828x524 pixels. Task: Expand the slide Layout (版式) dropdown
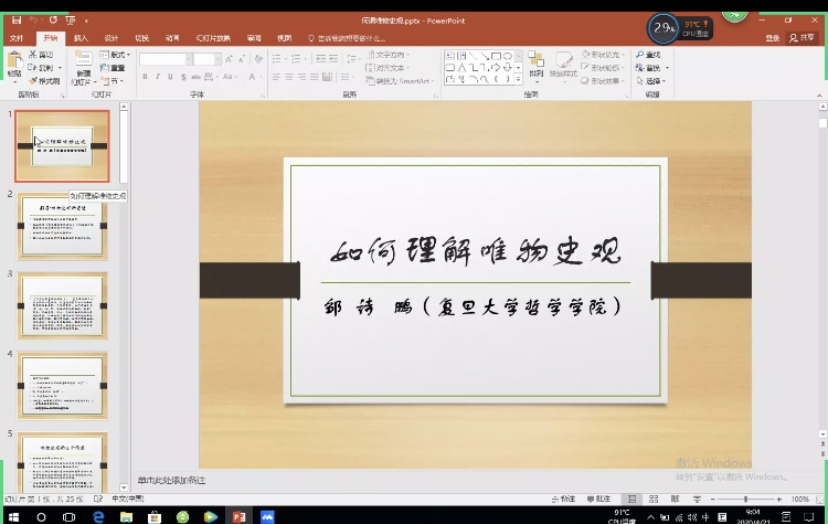[x=116, y=55]
